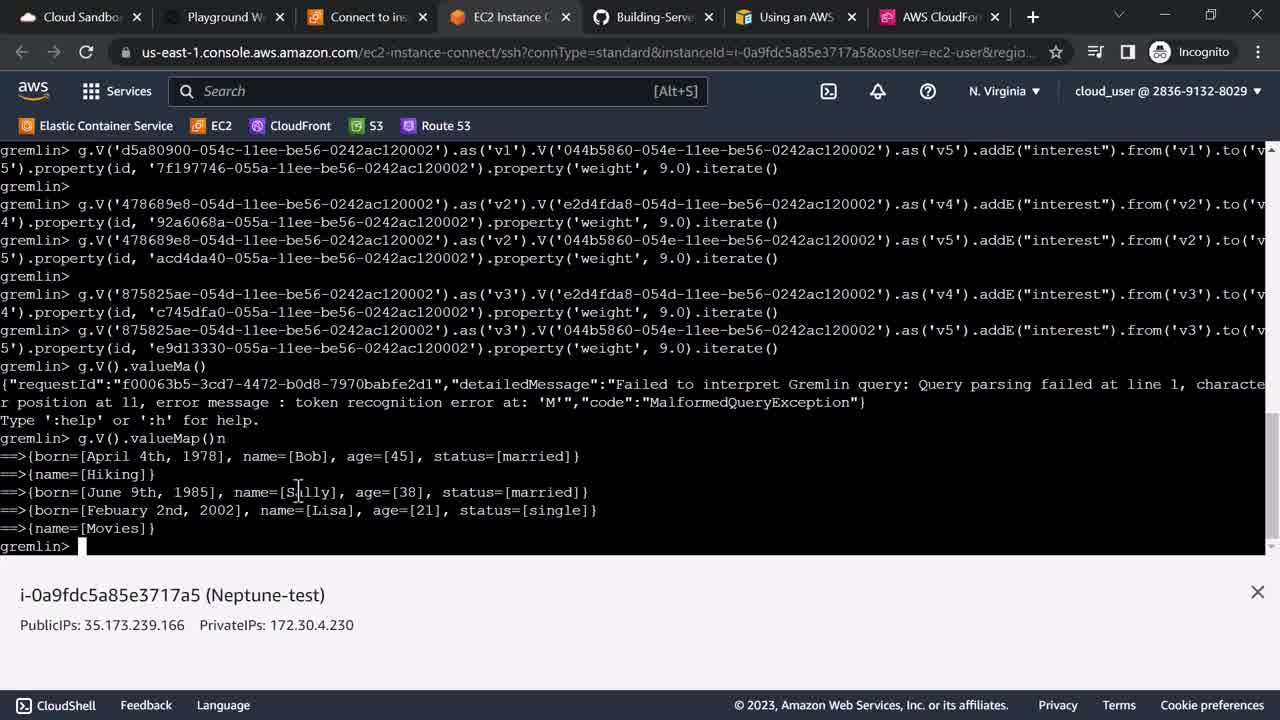Click the AWS Search input box
This screenshot has width=1280, height=720.
[438, 91]
